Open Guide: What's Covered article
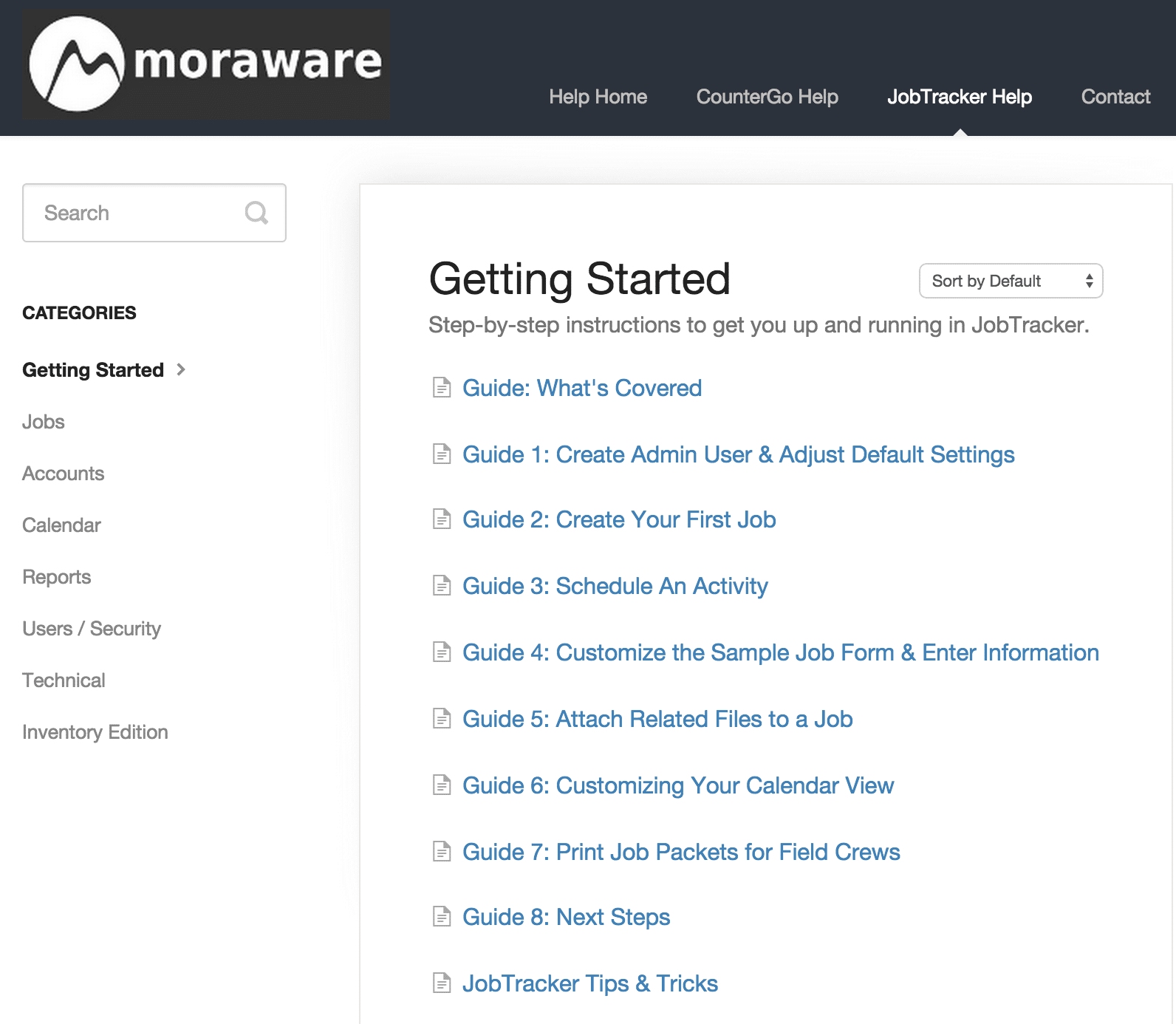 [x=582, y=388]
